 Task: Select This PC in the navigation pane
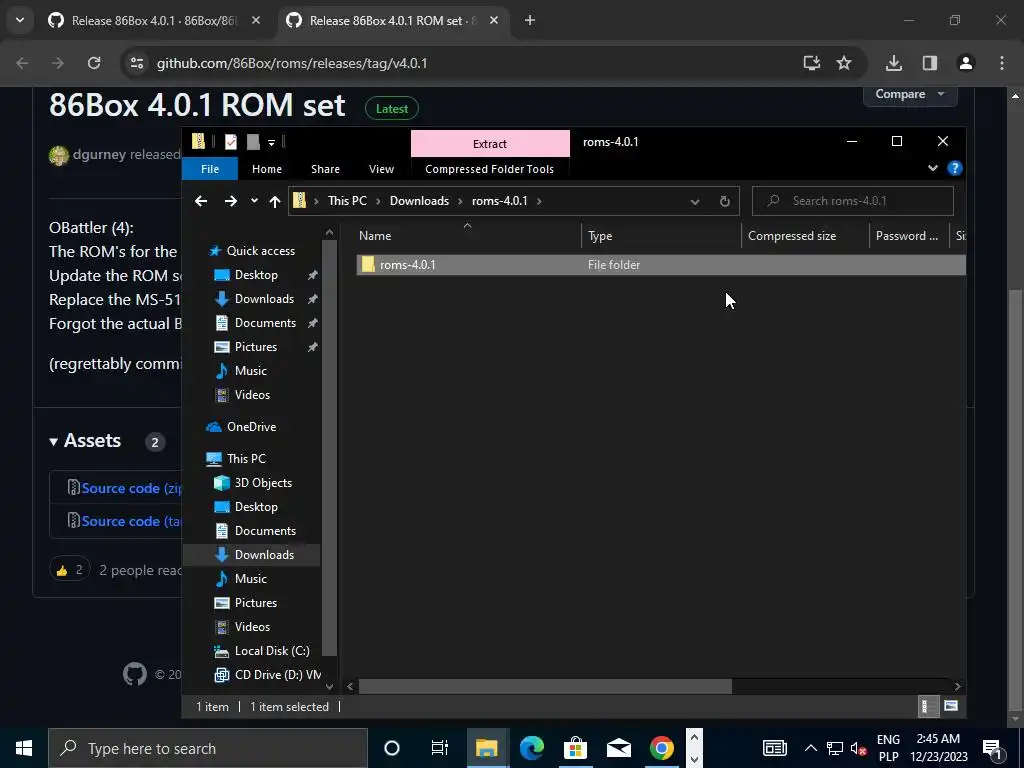pyautogui.click(x=246, y=459)
